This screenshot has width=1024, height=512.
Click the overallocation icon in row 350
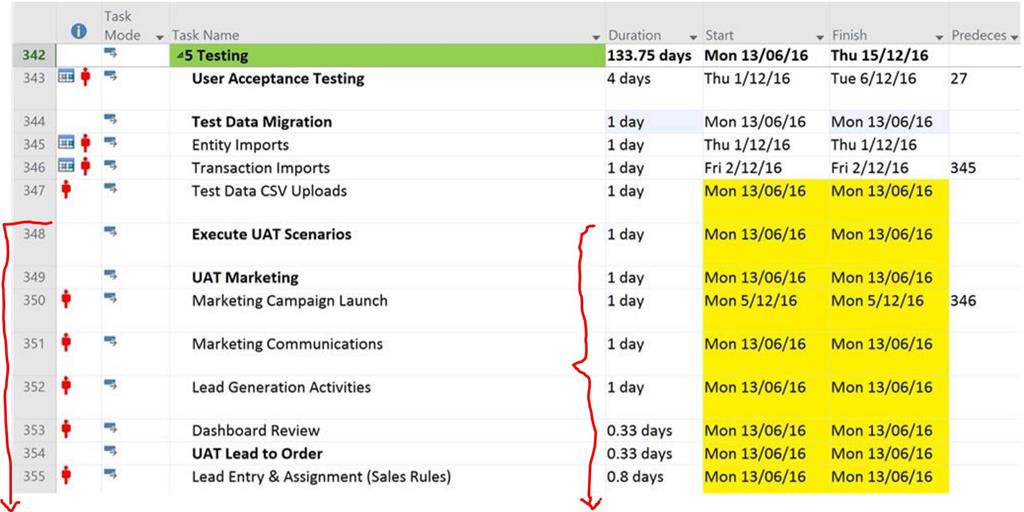click(65, 299)
